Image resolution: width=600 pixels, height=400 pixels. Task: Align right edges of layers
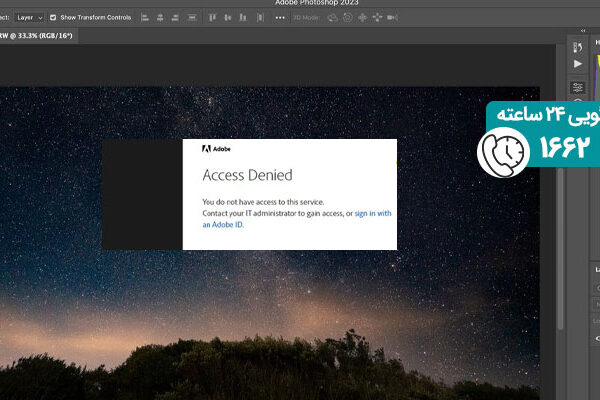175,18
